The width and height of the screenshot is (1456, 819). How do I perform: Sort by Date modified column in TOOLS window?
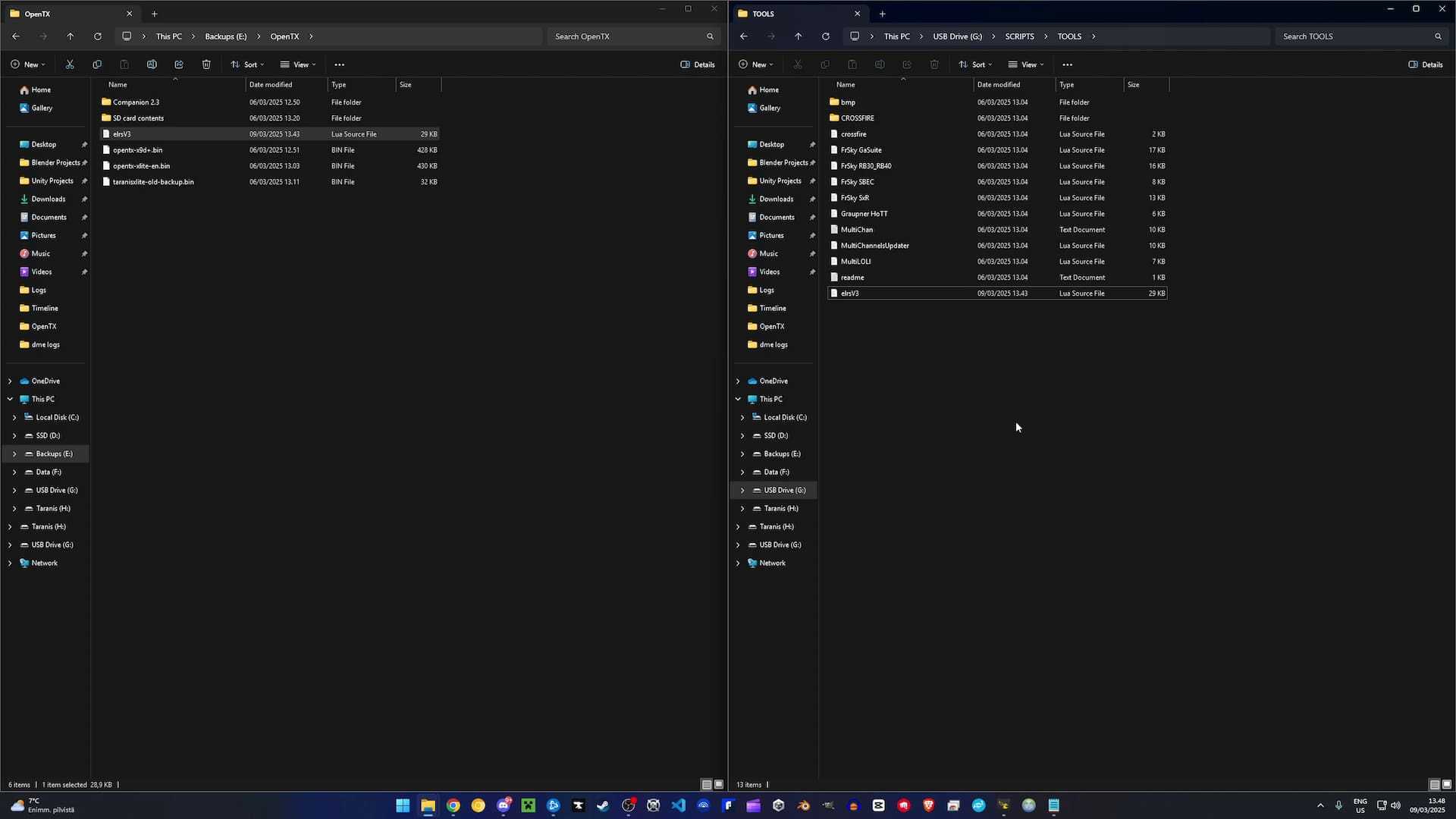point(1015,85)
